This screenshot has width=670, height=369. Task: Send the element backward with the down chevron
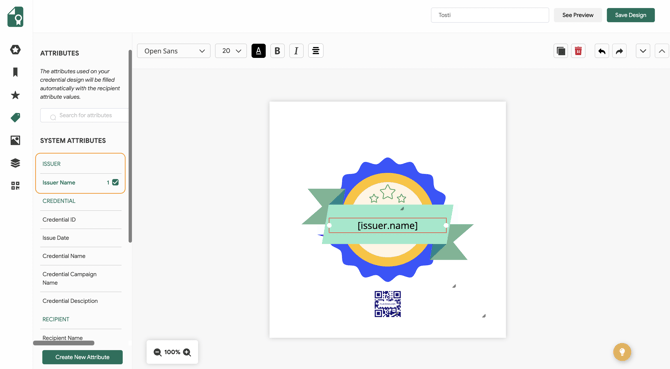643,51
